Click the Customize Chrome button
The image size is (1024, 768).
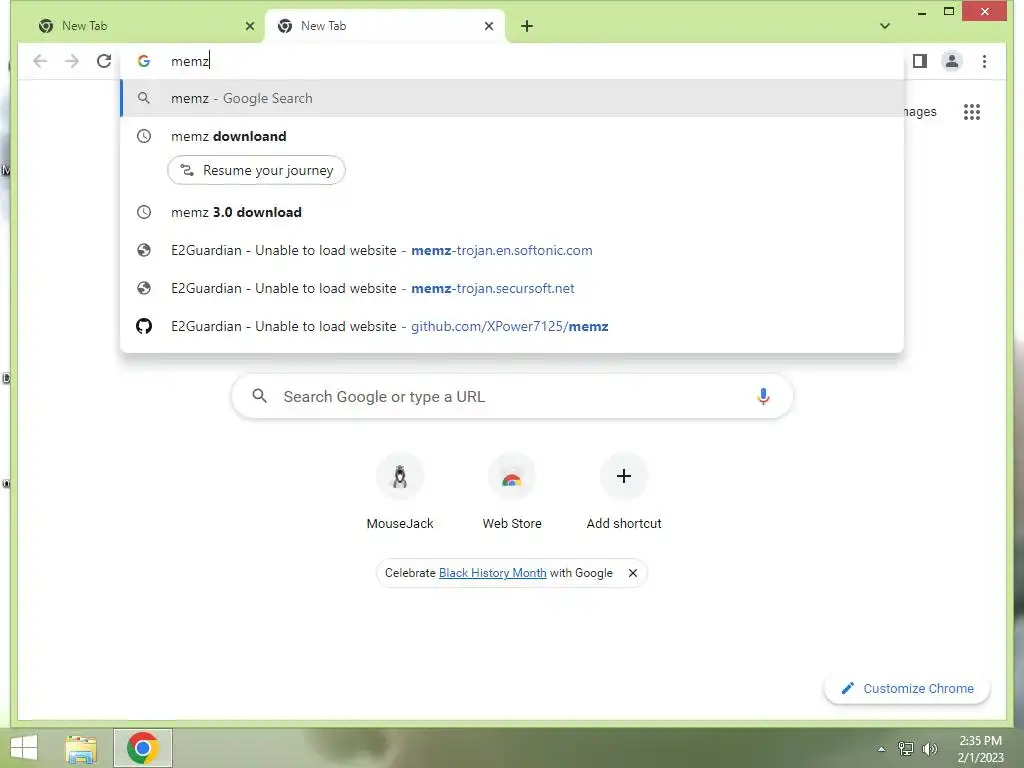pyautogui.click(x=907, y=688)
